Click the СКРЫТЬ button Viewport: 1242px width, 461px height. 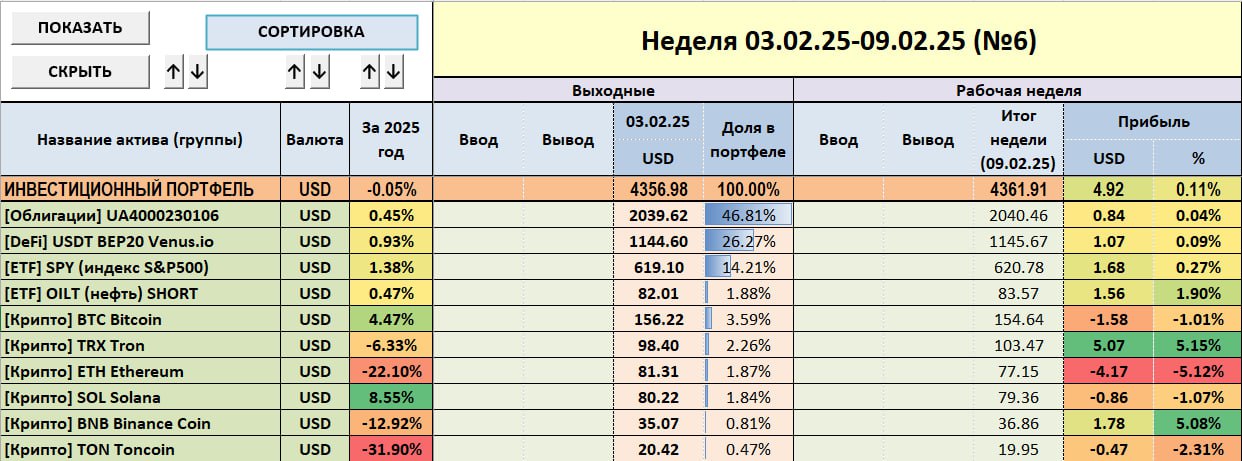click(81, 72)
